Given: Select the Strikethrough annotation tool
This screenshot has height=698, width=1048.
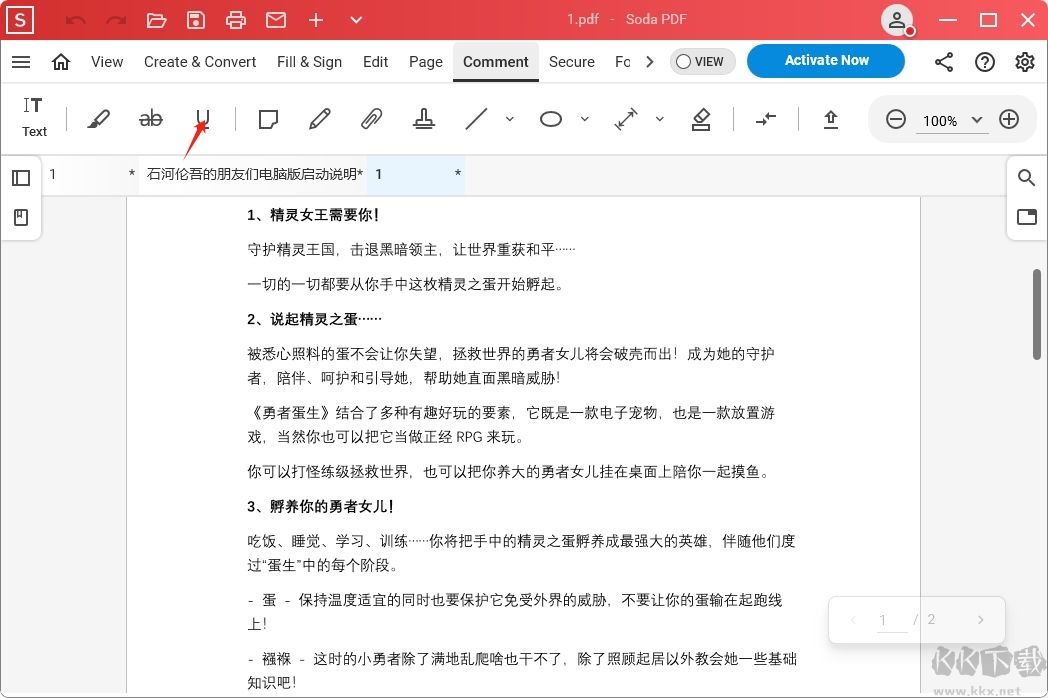Looking at the screenshot, I should (151, 119).
